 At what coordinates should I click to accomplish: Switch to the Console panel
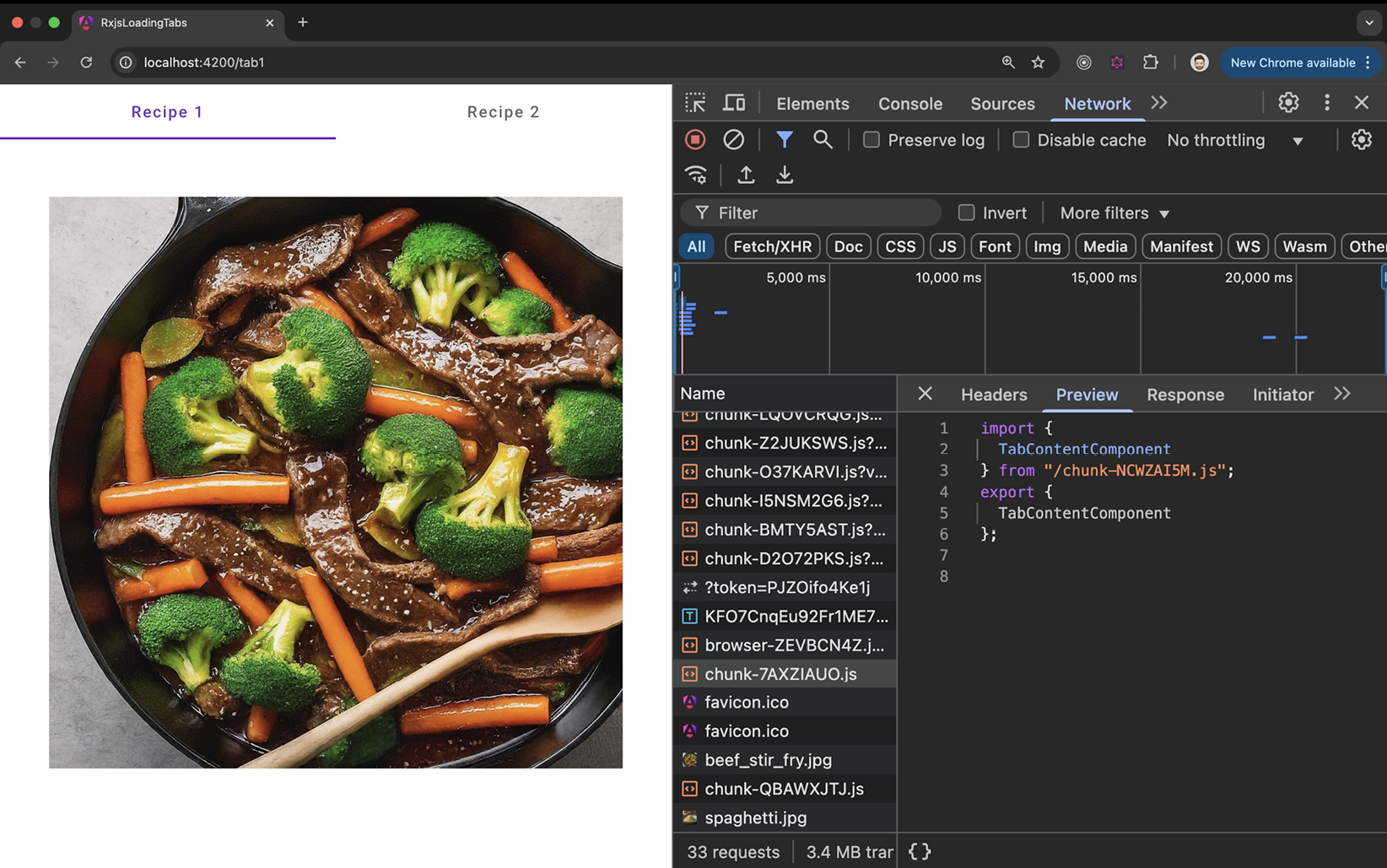[x=910, y=103]
